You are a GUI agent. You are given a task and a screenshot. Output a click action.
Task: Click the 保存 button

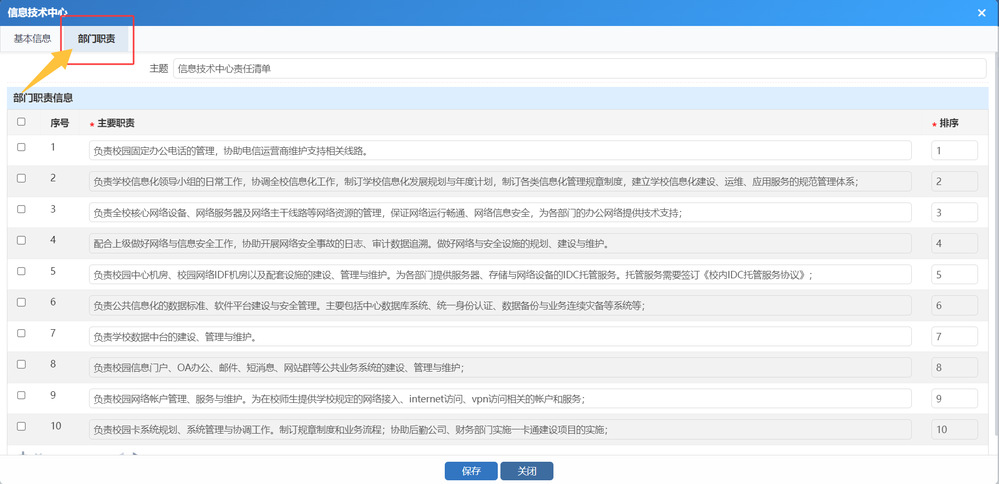tap(471, 471)
